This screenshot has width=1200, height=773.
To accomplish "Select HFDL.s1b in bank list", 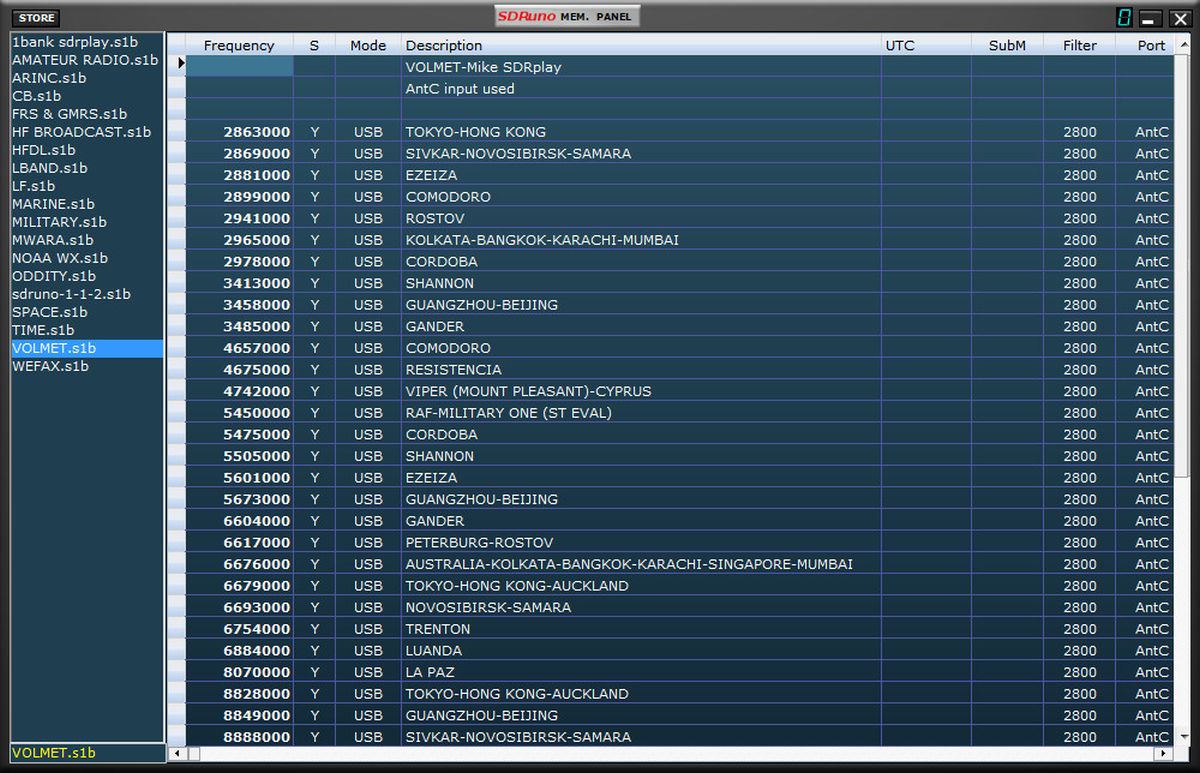I will [44, 150].
